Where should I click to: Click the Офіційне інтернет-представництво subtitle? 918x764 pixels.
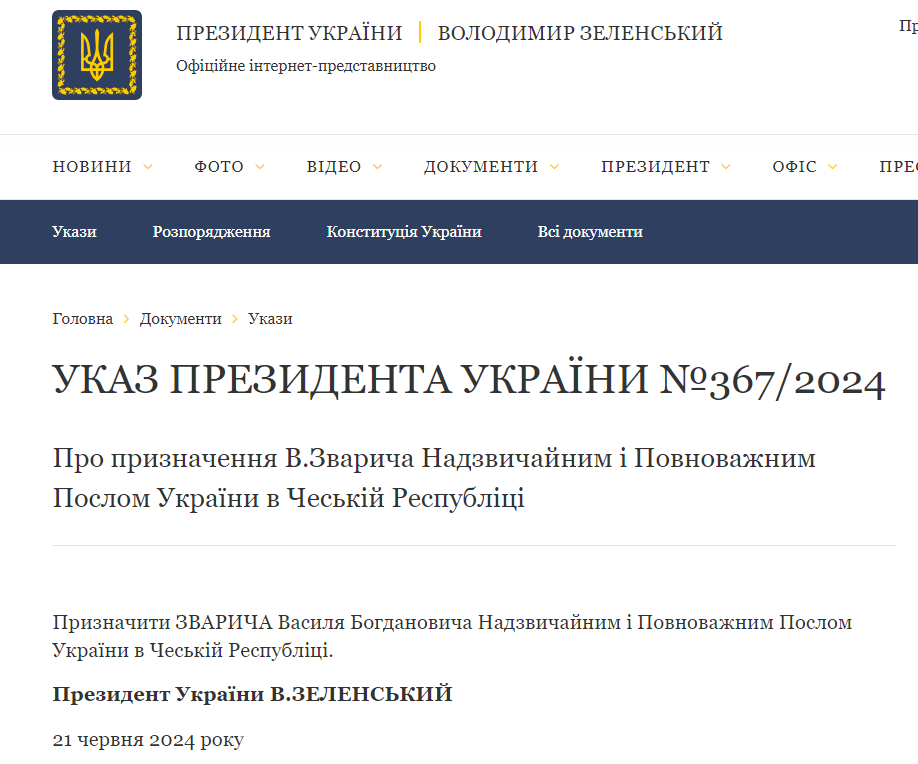tap(305, 66)
